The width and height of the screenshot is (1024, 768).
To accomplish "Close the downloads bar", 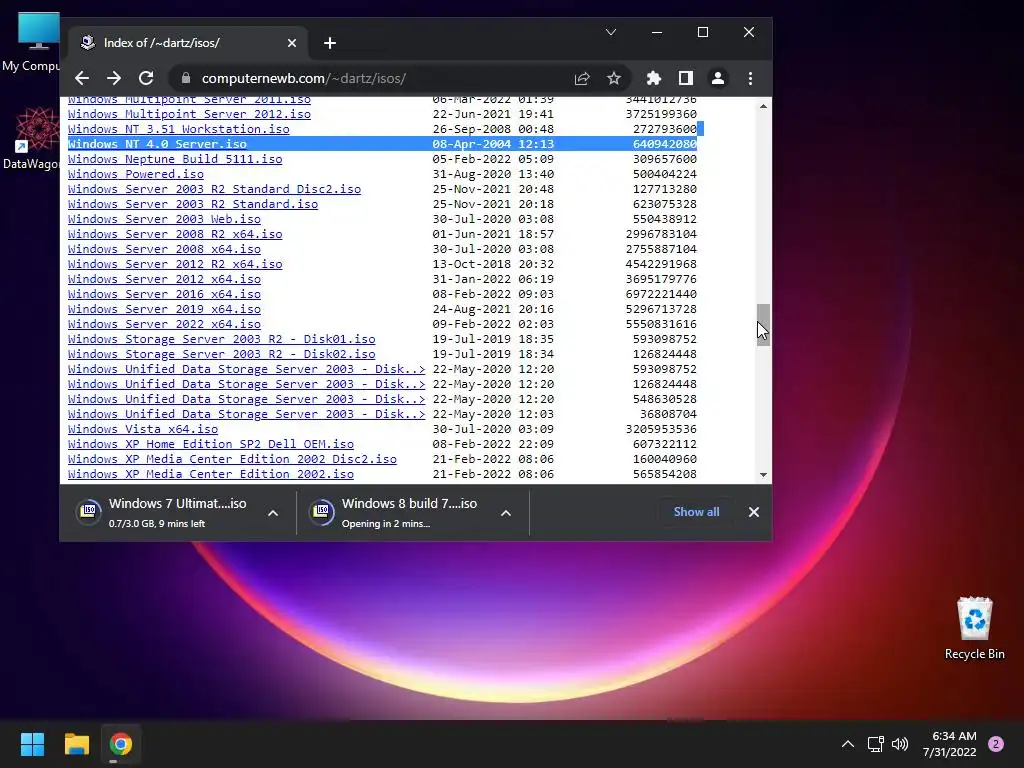I will tap(754, 512).
